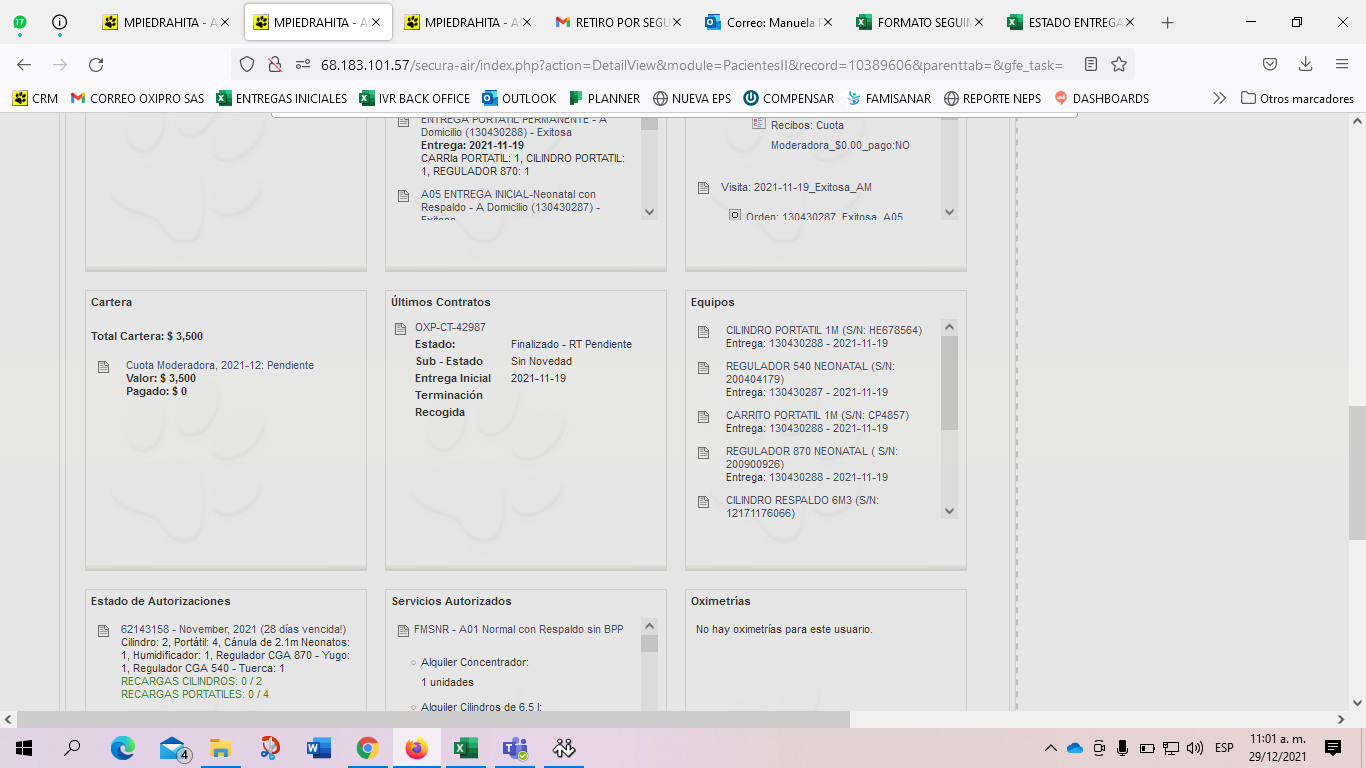Switch to the FORMATO SEGUIM Excel tab
1366x768 pixels.
921,22
